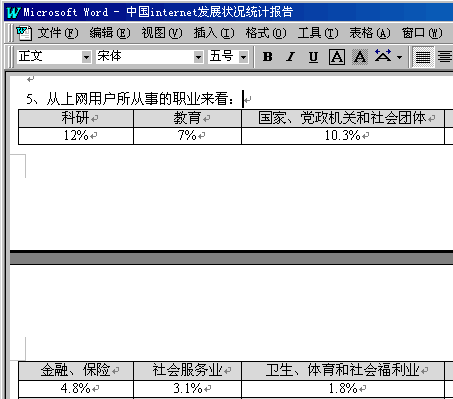Click center alignment button

click(x=444, y=57)
